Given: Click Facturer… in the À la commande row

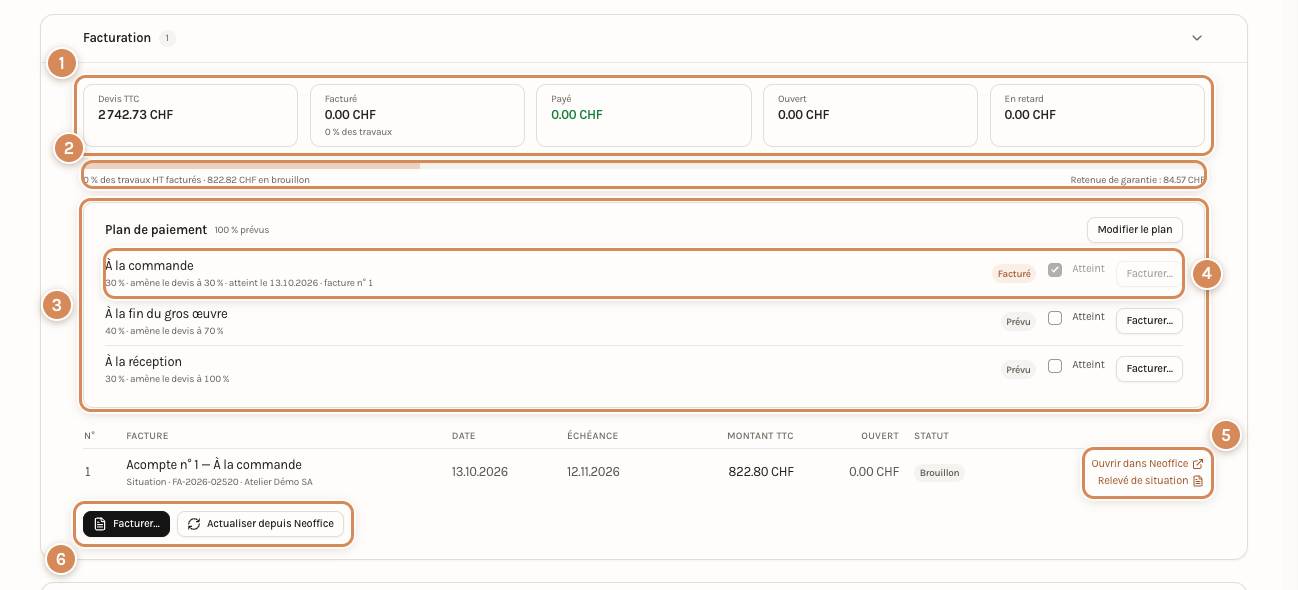Looking at the screenshot, I should click(x=1149, y=273).
